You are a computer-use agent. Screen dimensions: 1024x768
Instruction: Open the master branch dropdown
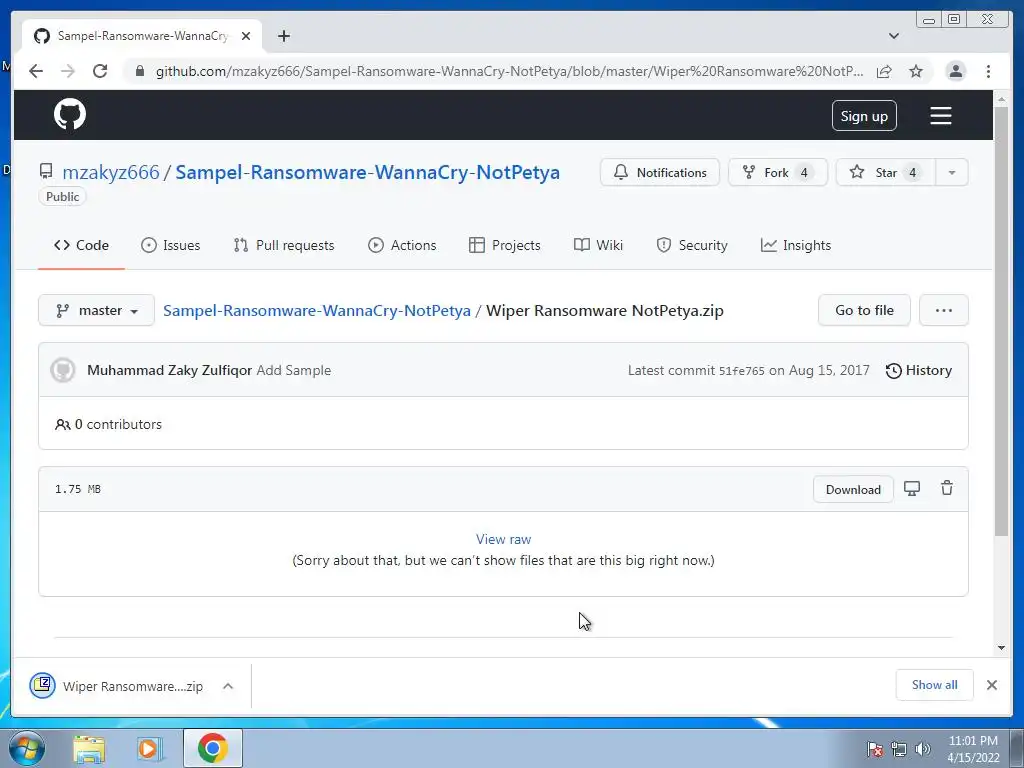pos(97,310)
